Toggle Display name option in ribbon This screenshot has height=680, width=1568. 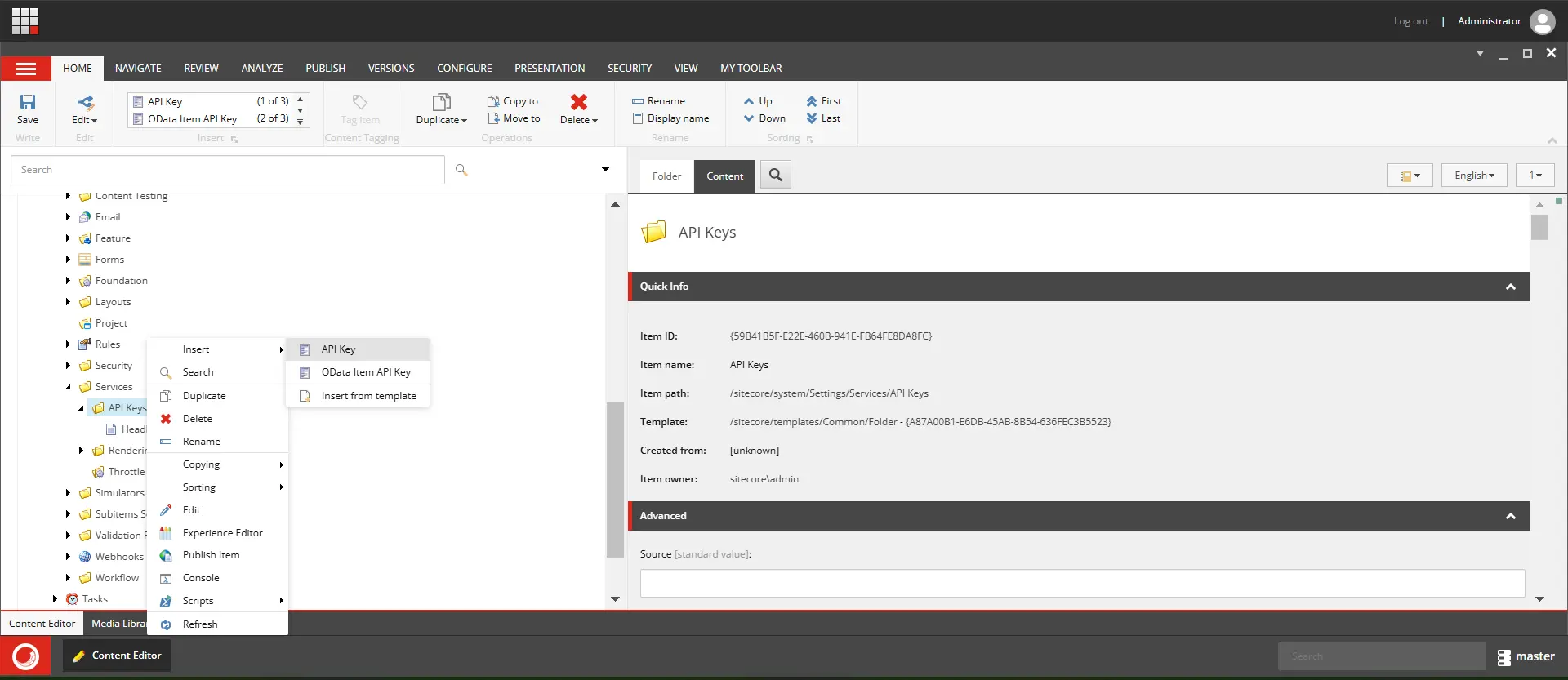tap(670, 118)
